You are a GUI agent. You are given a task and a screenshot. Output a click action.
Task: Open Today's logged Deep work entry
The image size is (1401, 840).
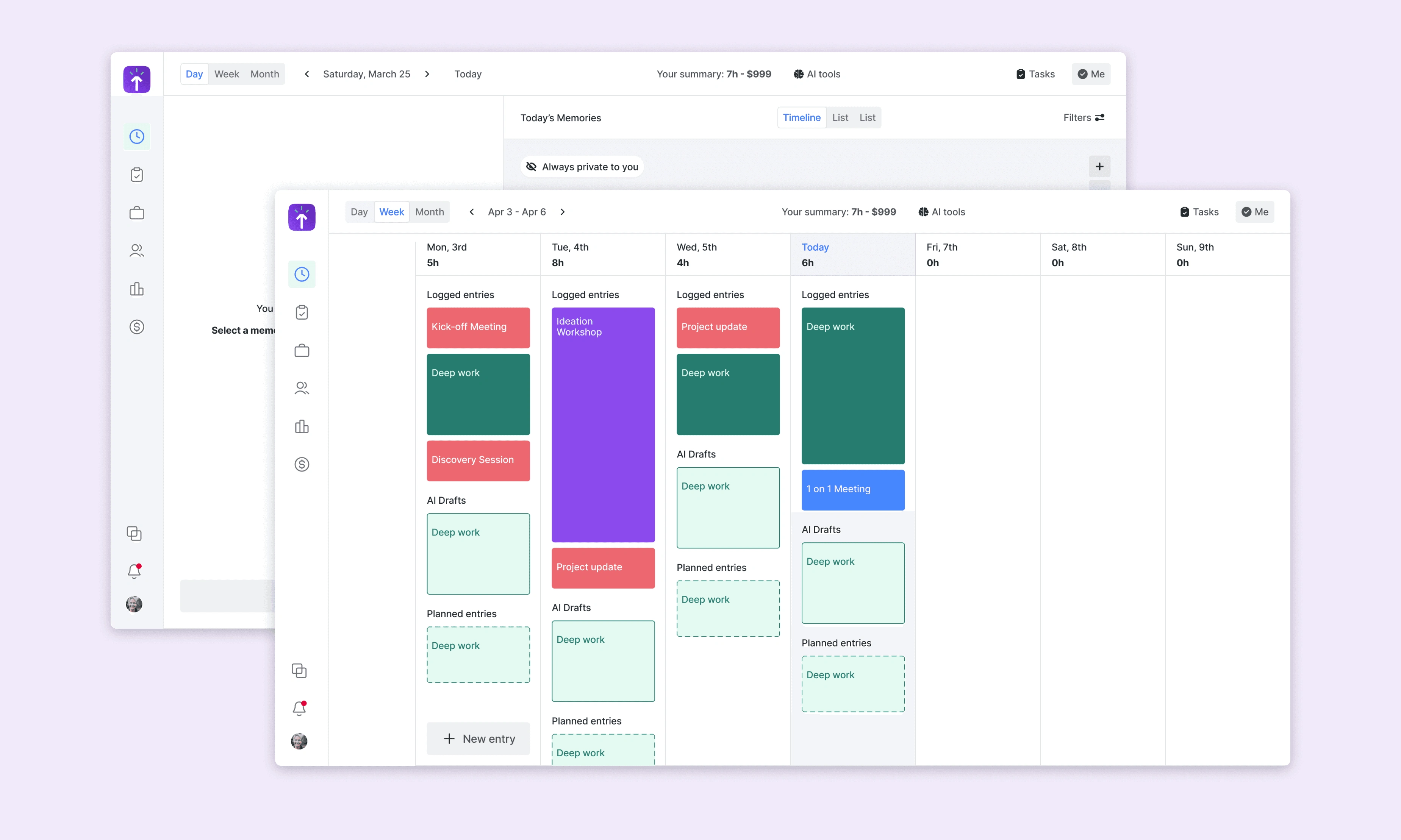pos(853,386)
